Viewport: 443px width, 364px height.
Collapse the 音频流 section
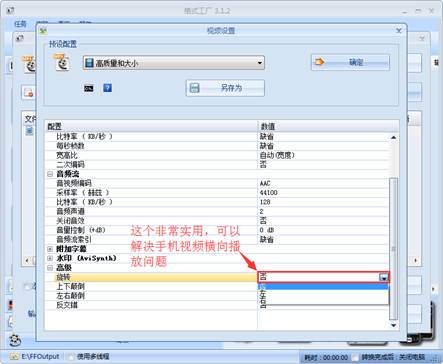point(50,174)
